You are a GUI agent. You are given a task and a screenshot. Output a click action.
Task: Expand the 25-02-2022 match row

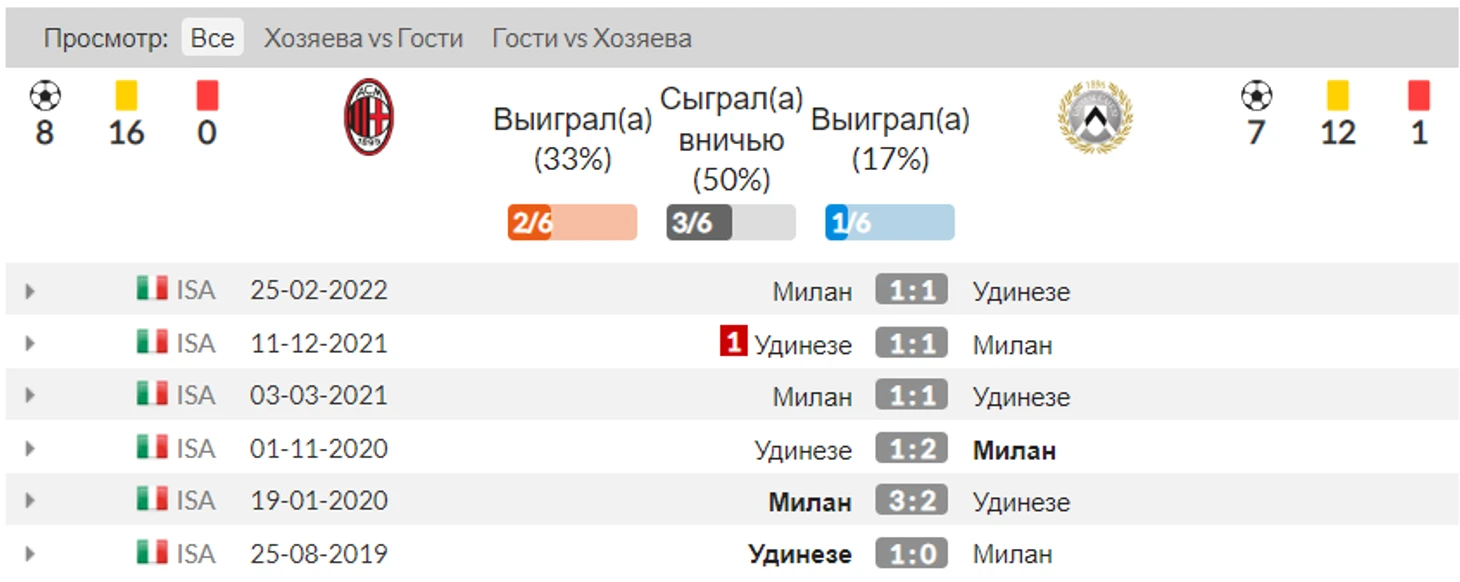pyautogui.click(x=30, y=292)
